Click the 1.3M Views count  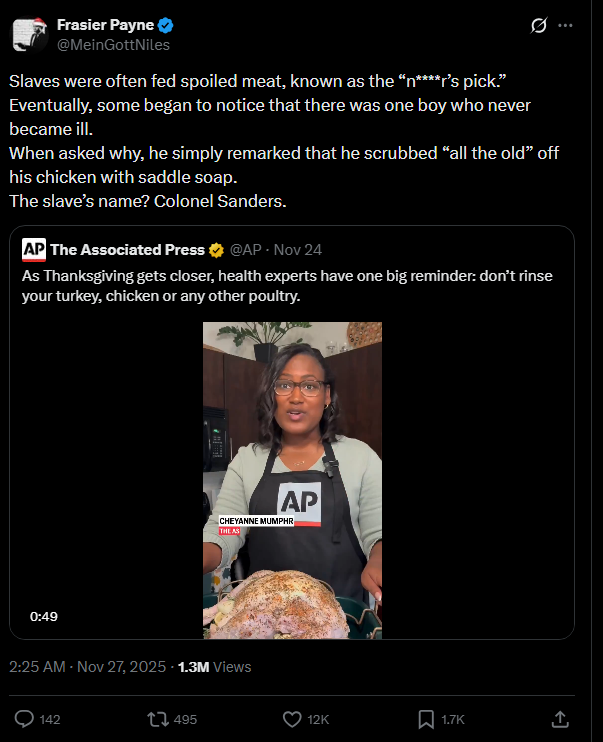click(214, 667)
